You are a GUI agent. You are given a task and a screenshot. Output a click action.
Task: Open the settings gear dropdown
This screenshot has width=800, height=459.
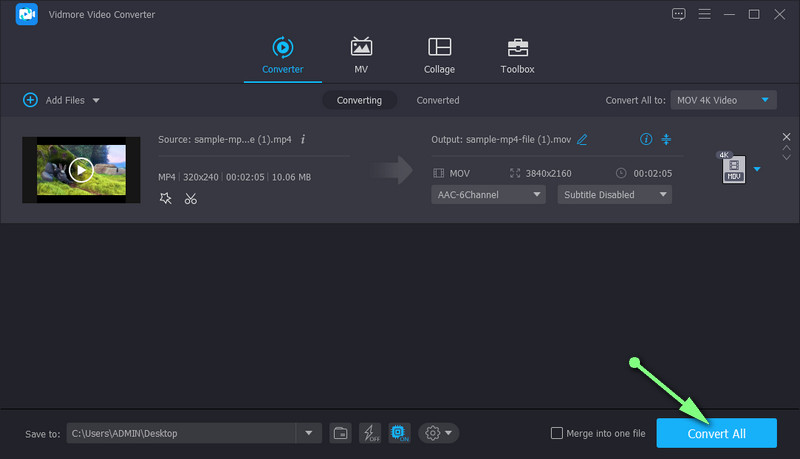pos(439,433)
